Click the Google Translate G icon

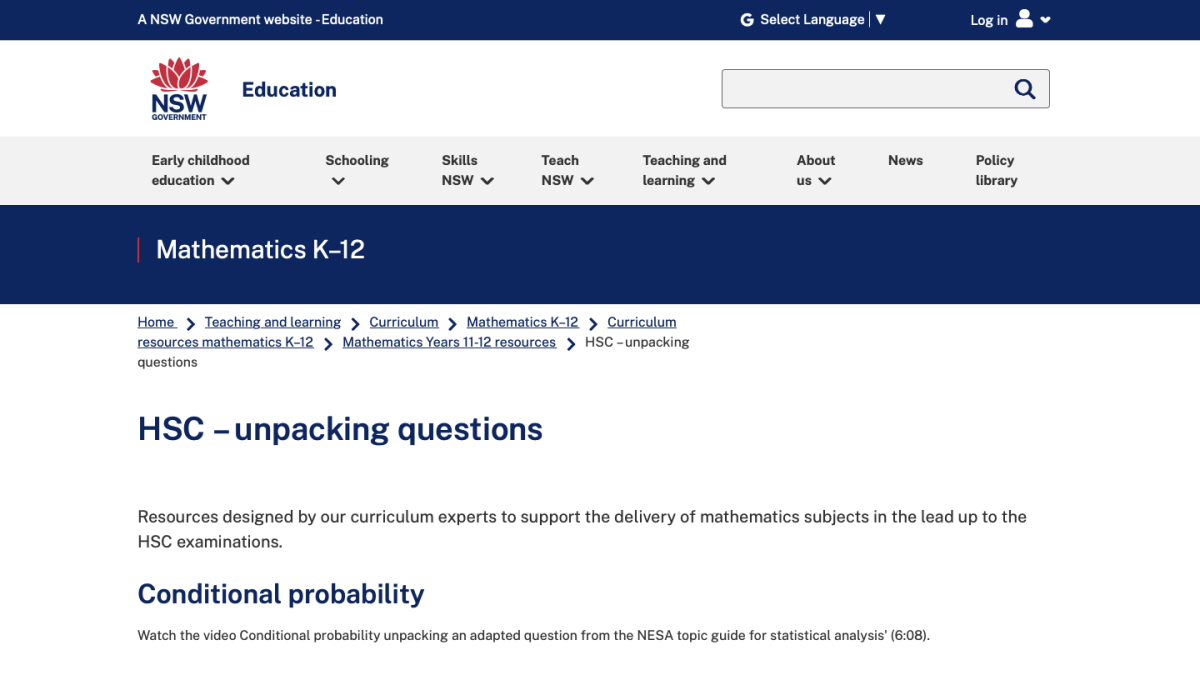coord(745,19)
